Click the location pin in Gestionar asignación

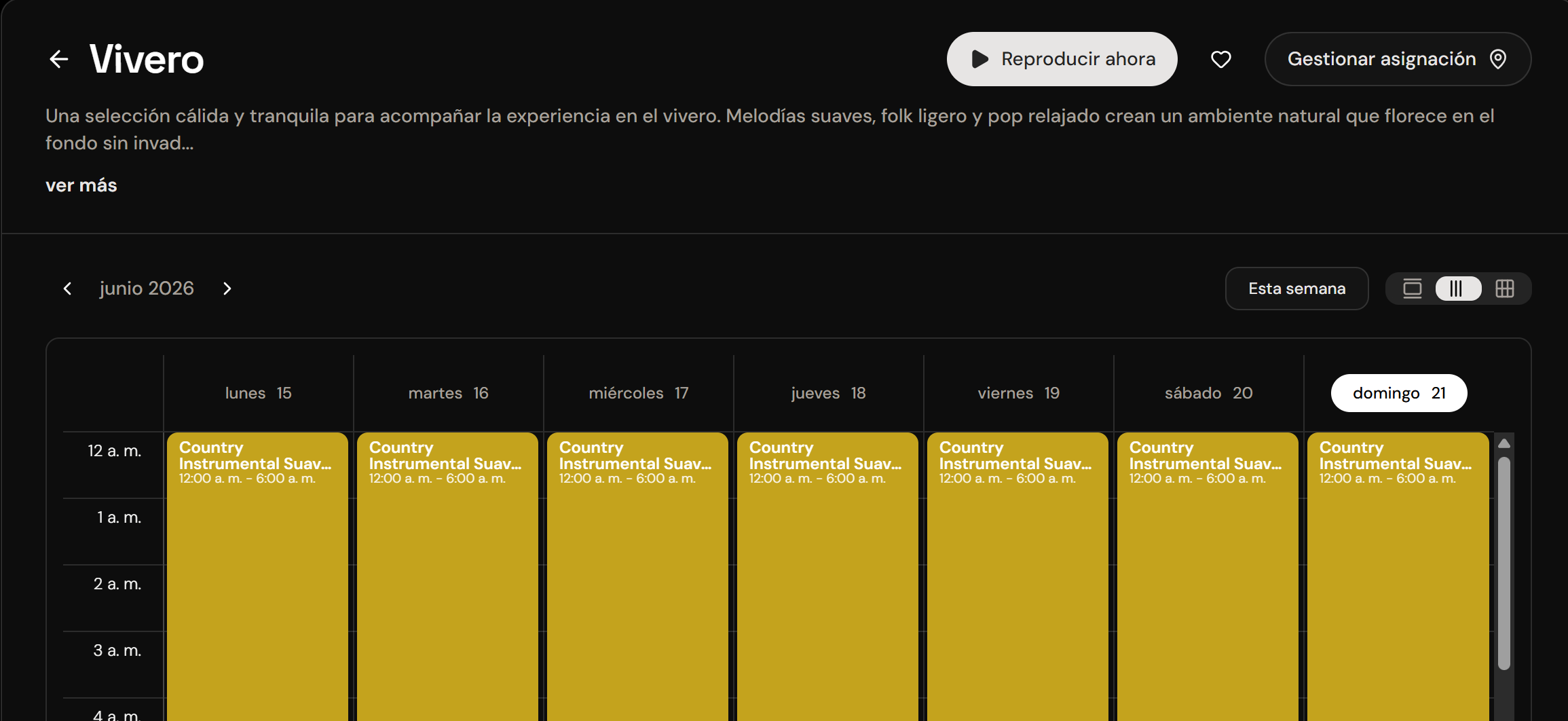1498,59
